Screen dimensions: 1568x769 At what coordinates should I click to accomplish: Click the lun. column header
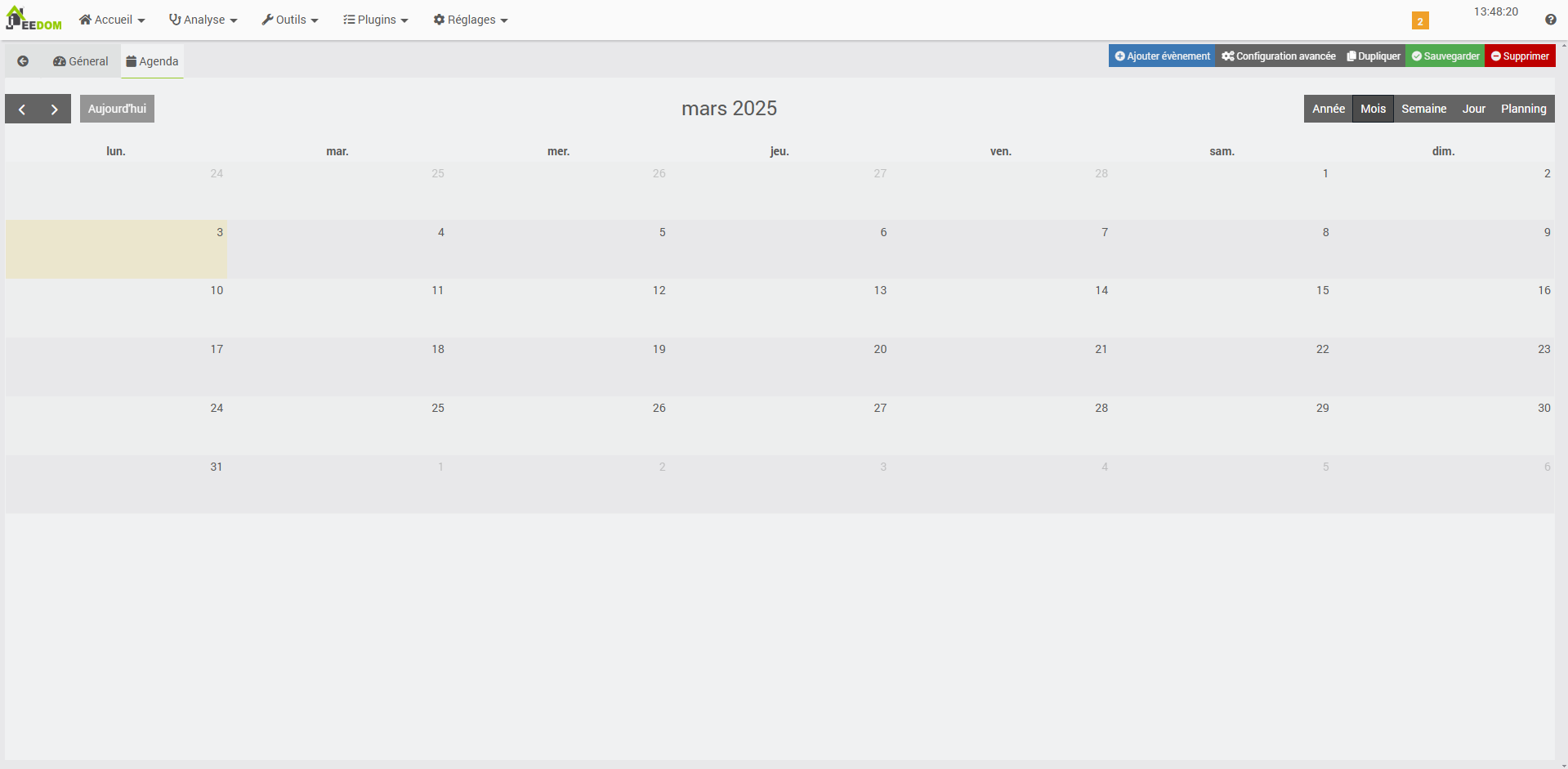[116, 151]
